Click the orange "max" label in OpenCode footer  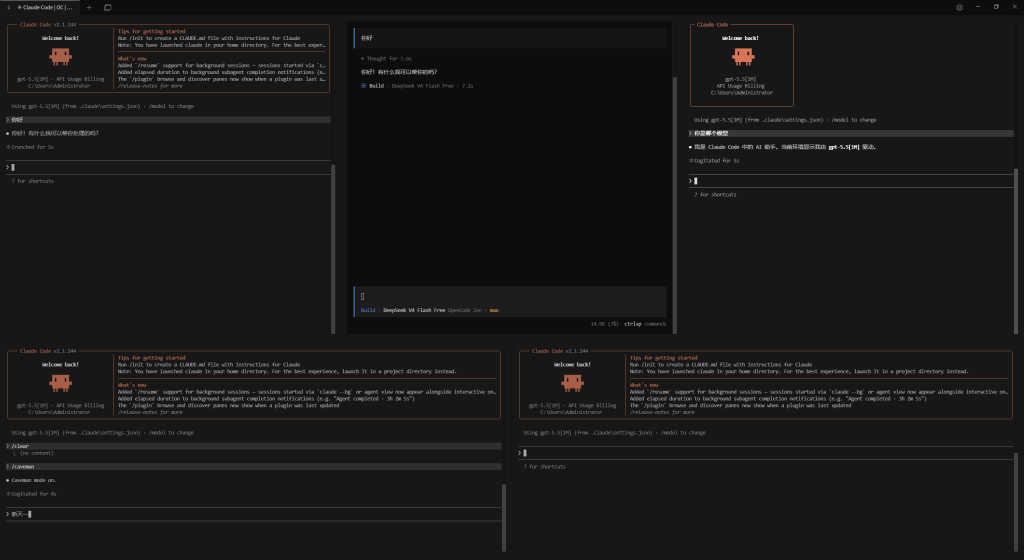(x=494, y=311)
